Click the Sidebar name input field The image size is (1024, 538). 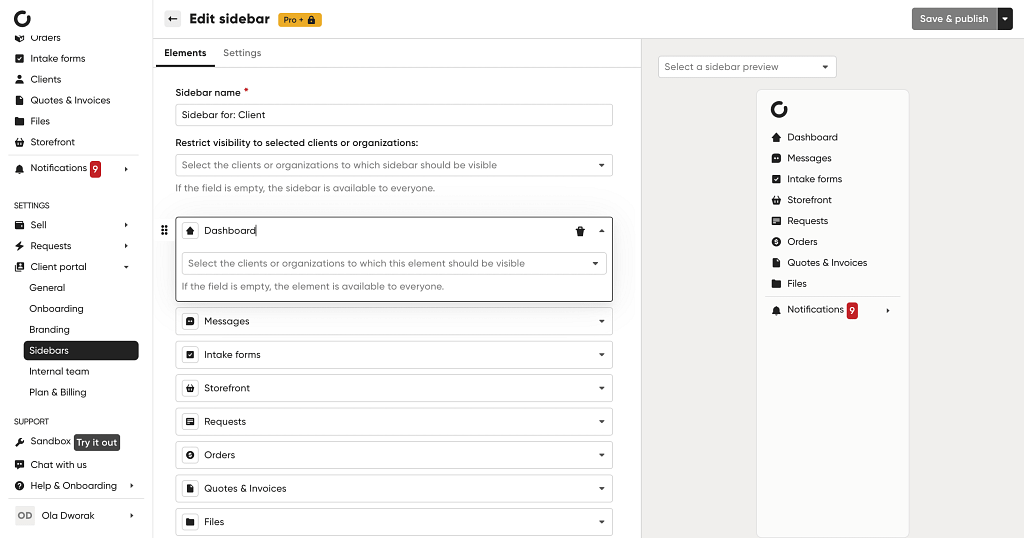tap(394, 115)
